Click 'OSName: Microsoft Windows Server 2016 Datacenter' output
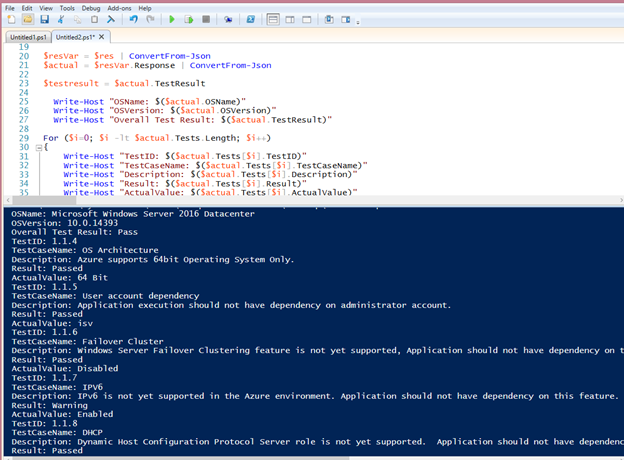Image resolution: width=624 pixels, height=460 pixels. pos(133,214)
